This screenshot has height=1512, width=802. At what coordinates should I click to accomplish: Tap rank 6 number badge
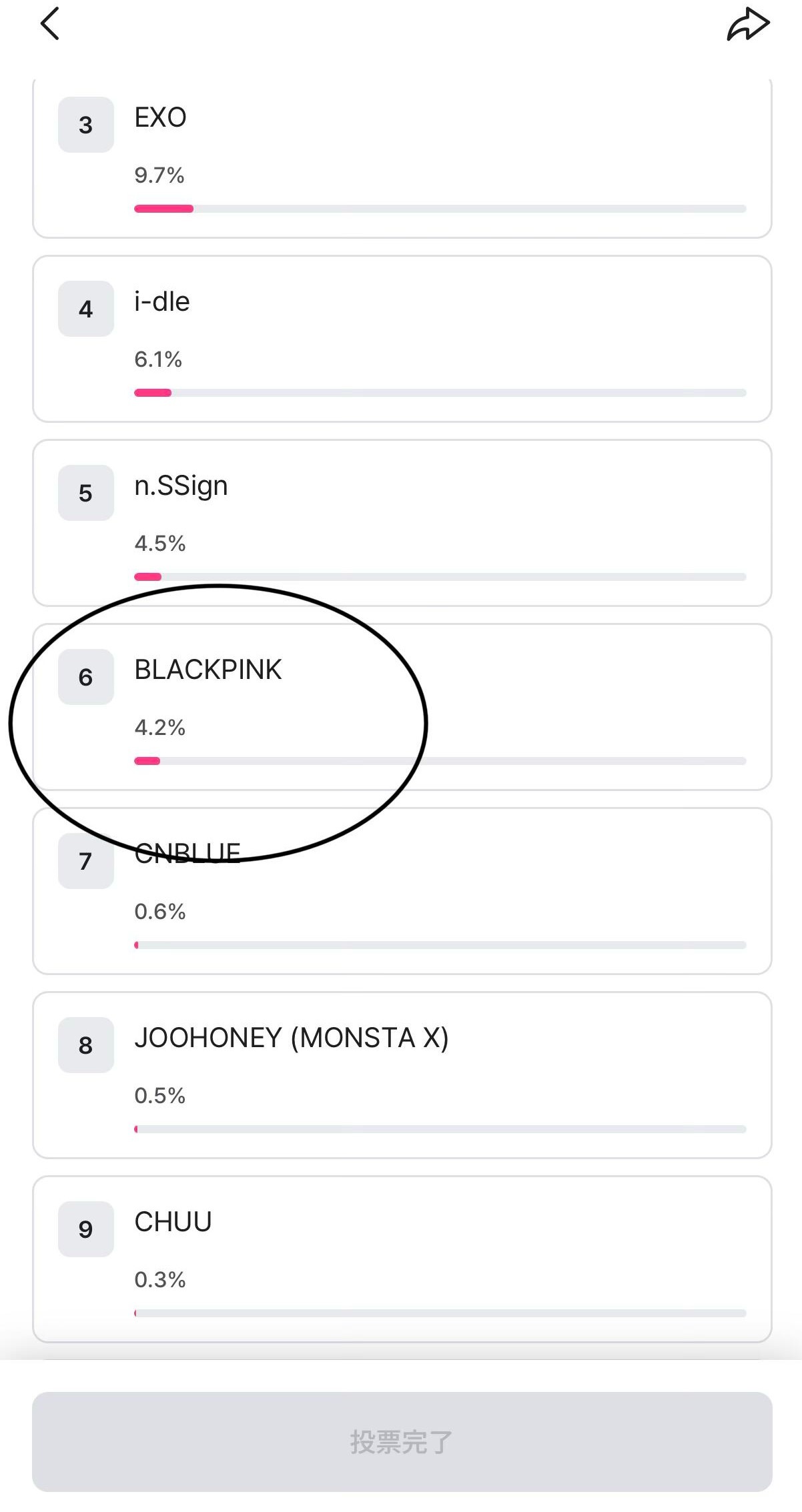(x=85, y=677)
